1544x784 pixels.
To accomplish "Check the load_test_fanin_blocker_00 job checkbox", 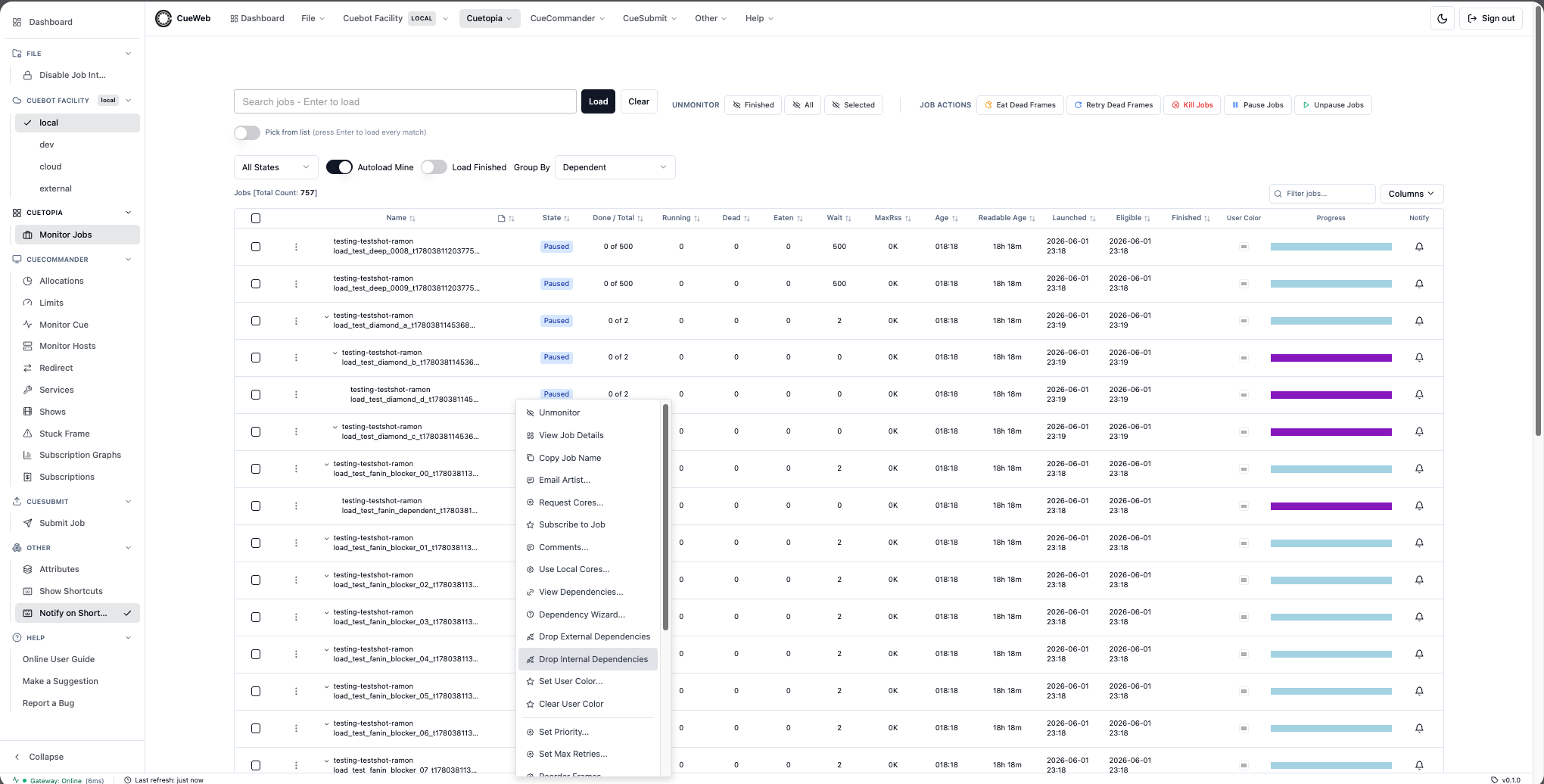I will [256, 468].
